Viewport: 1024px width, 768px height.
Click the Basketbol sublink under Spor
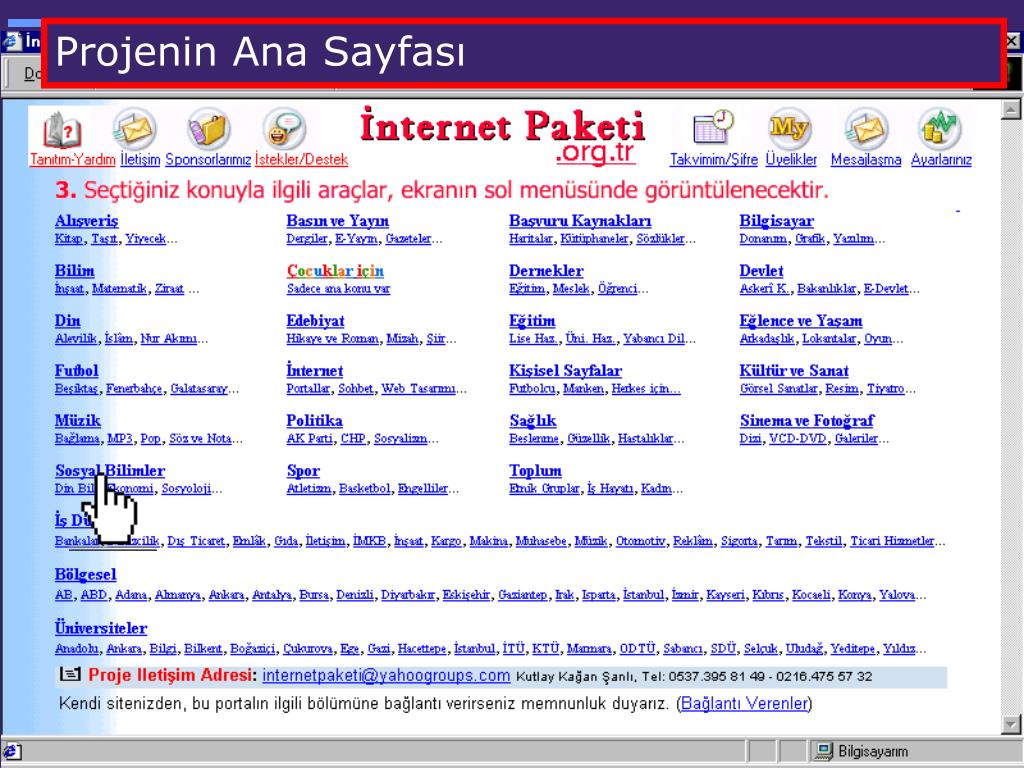coord(364,488)
